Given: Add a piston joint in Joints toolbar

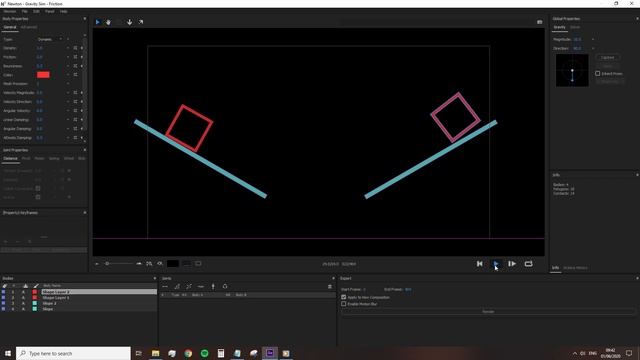Looking at the screenshot, I should click(x=189, y=287).
